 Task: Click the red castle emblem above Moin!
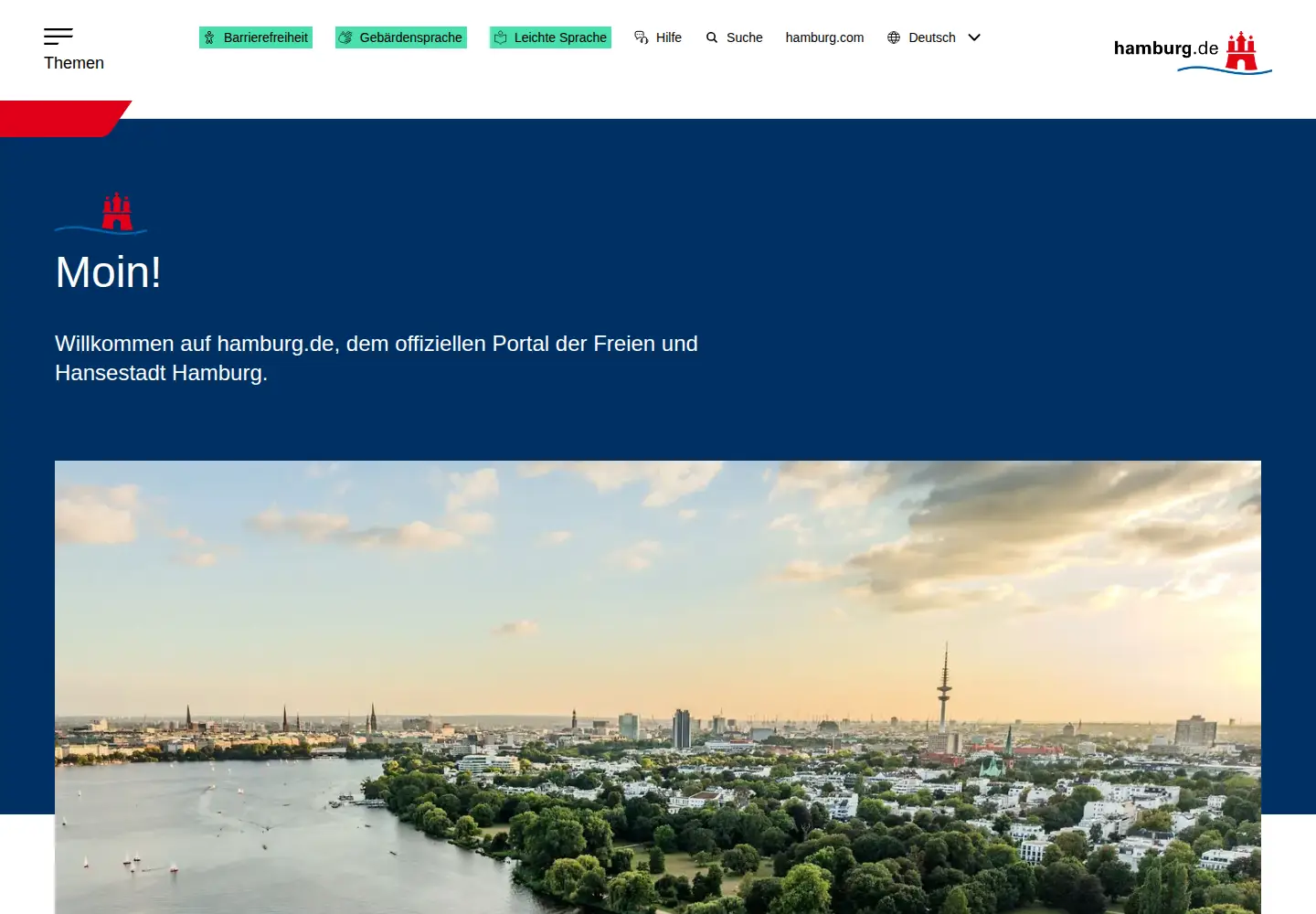(x=117, y=211)
